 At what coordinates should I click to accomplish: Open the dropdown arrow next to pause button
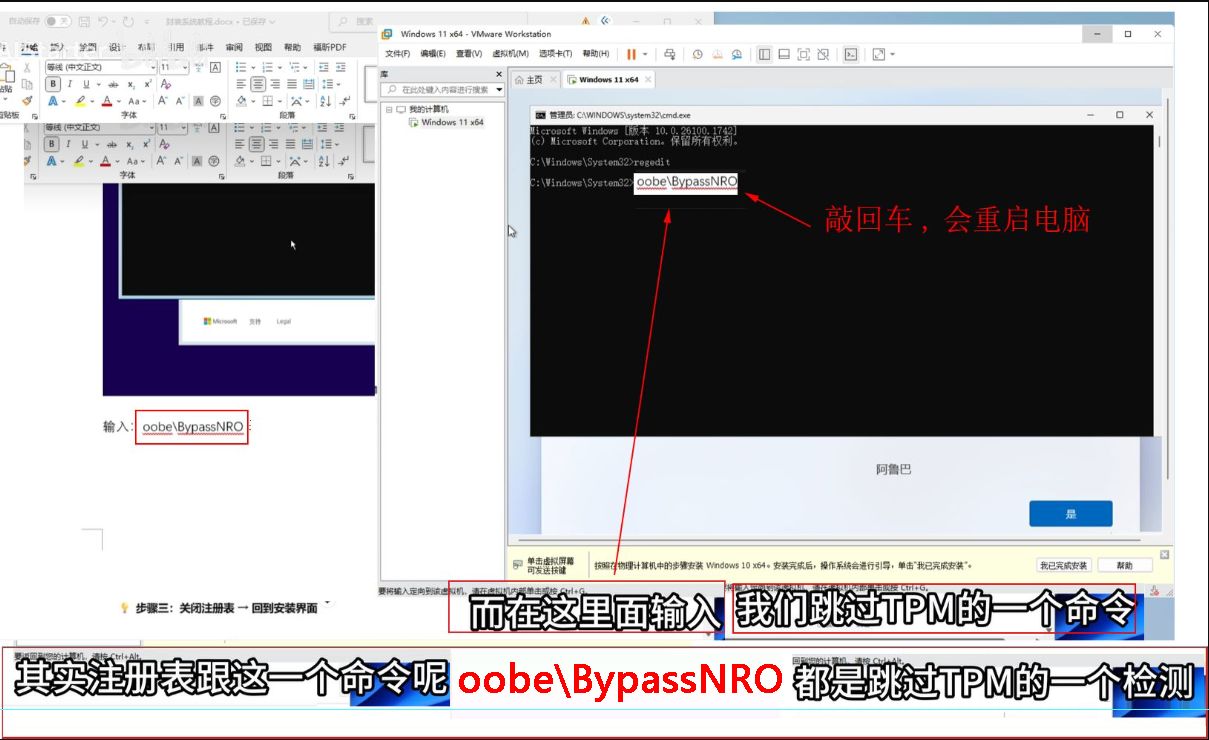click(645, 54)
